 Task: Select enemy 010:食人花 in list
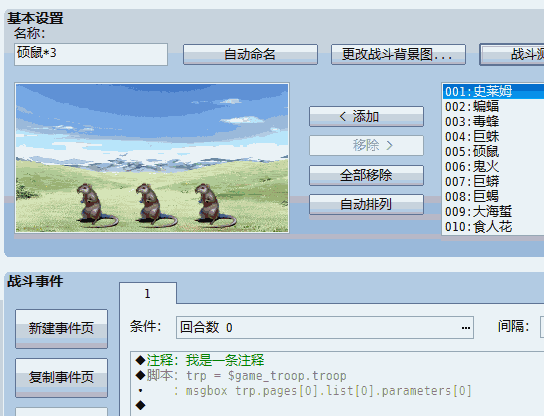pos(493,227)
